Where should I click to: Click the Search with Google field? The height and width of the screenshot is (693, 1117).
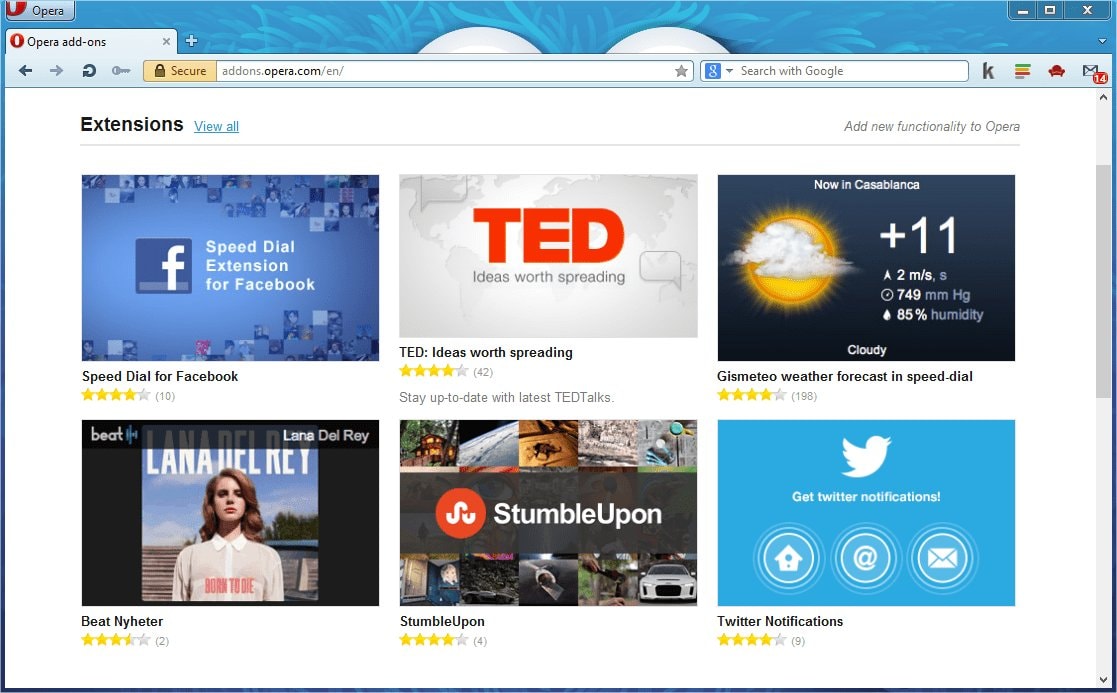(850, 71)
